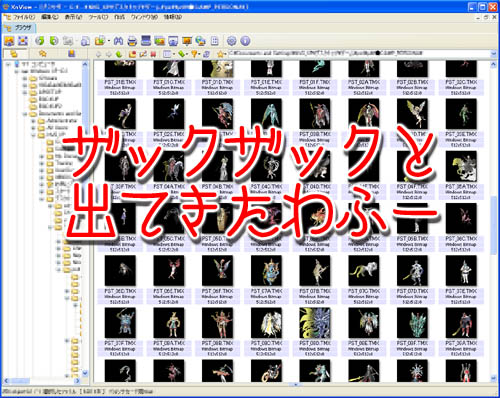Click the green rotate-left refresh icon
500x398 pixels.
point(40,41)
